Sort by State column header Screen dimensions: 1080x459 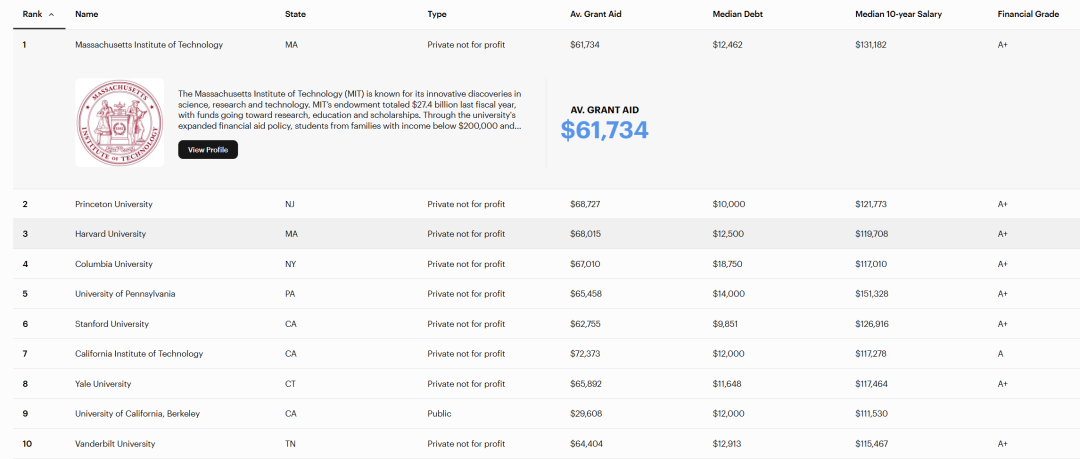coord(295,14)
